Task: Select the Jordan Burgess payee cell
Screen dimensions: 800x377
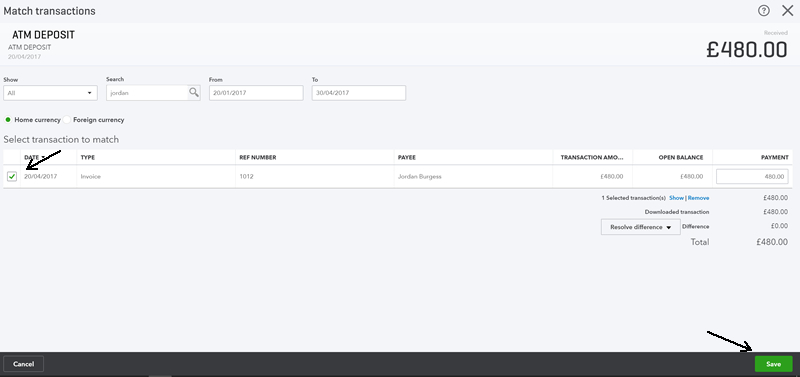Action: [419, 177]
